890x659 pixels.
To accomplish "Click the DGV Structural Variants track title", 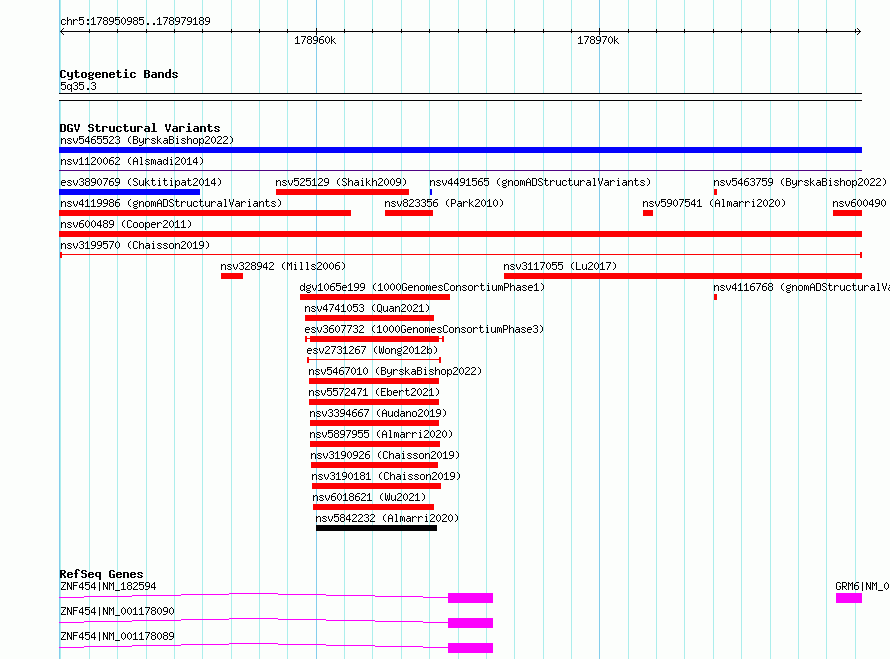I will point(140,128).
